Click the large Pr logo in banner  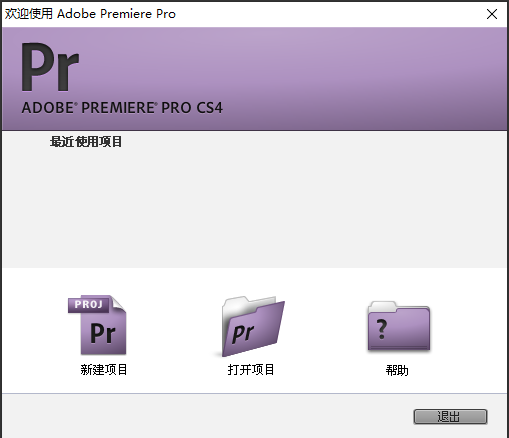click(x=50, y=67)
